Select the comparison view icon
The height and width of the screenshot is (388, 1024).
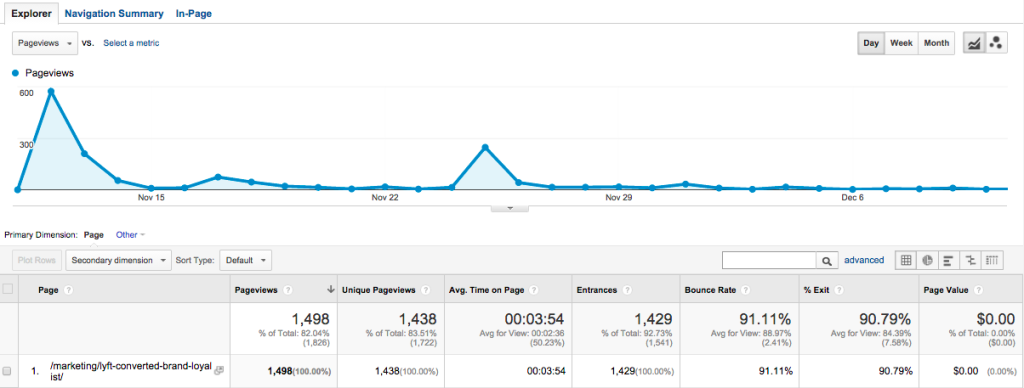(970, 260)
